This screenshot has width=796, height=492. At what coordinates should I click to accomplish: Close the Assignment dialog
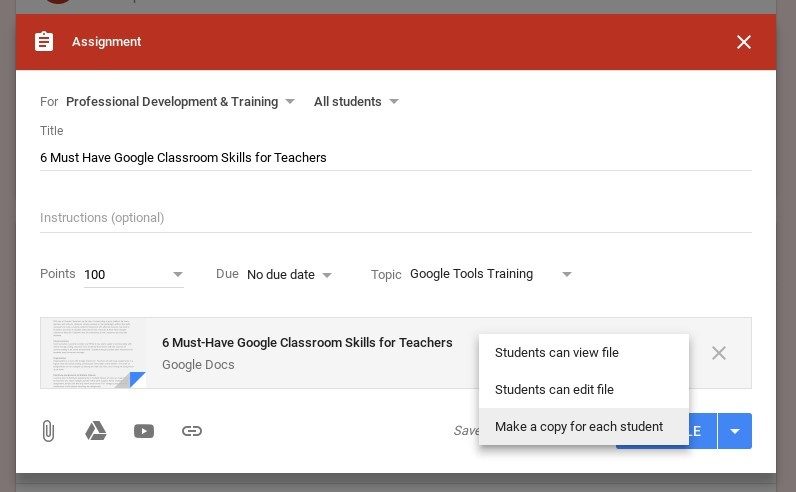[744, 42]
